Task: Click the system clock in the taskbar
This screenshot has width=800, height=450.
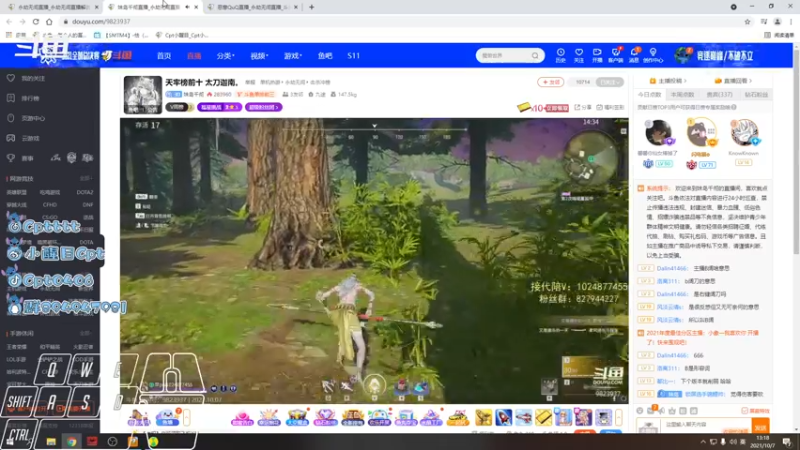Action: point(763,441)
